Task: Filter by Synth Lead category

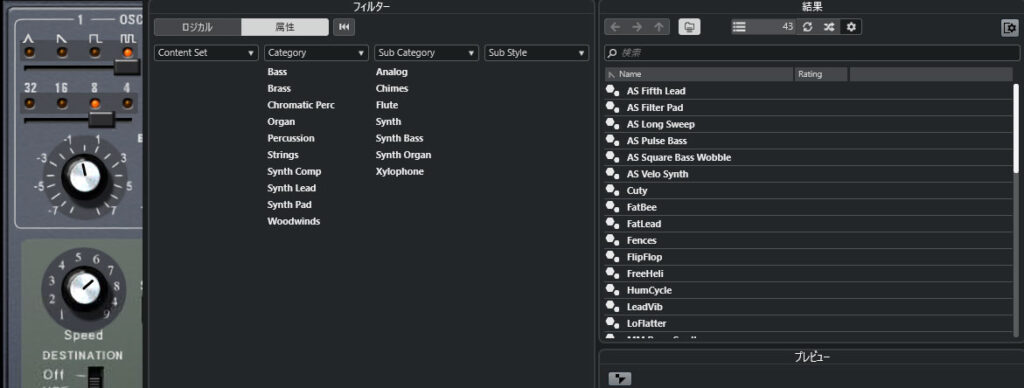Action: (x=291, y=188)
